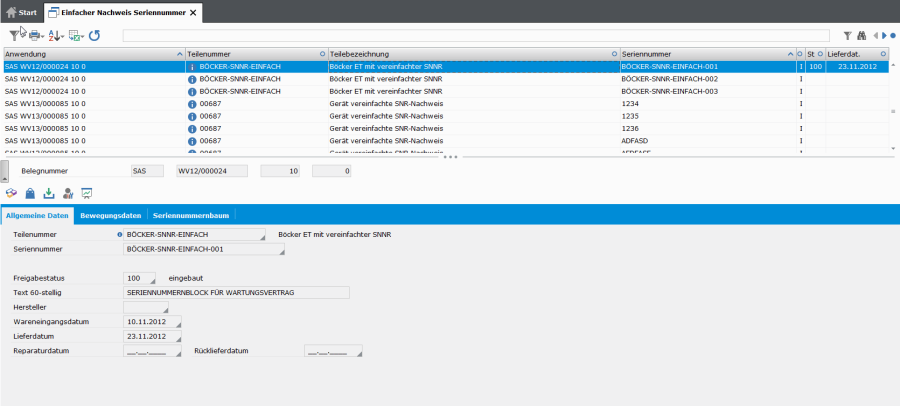Click the filter funnel icon in left toolbar
This screenshot has height=406, width=900.
click(x=15, y=35)
